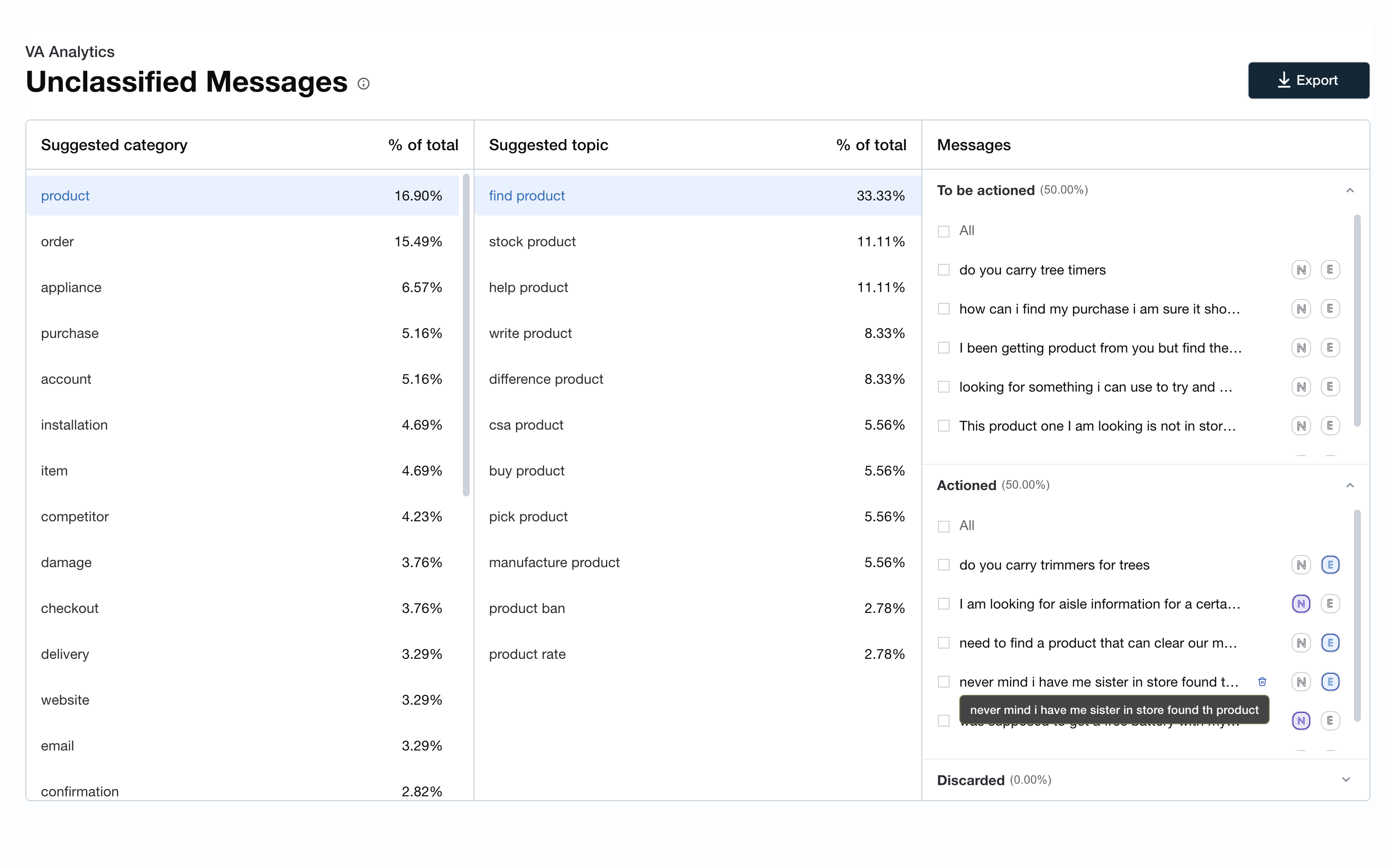Click the N icon for 'do you carry tree timers'
Screen dimensions: 1392x868
1301,270
